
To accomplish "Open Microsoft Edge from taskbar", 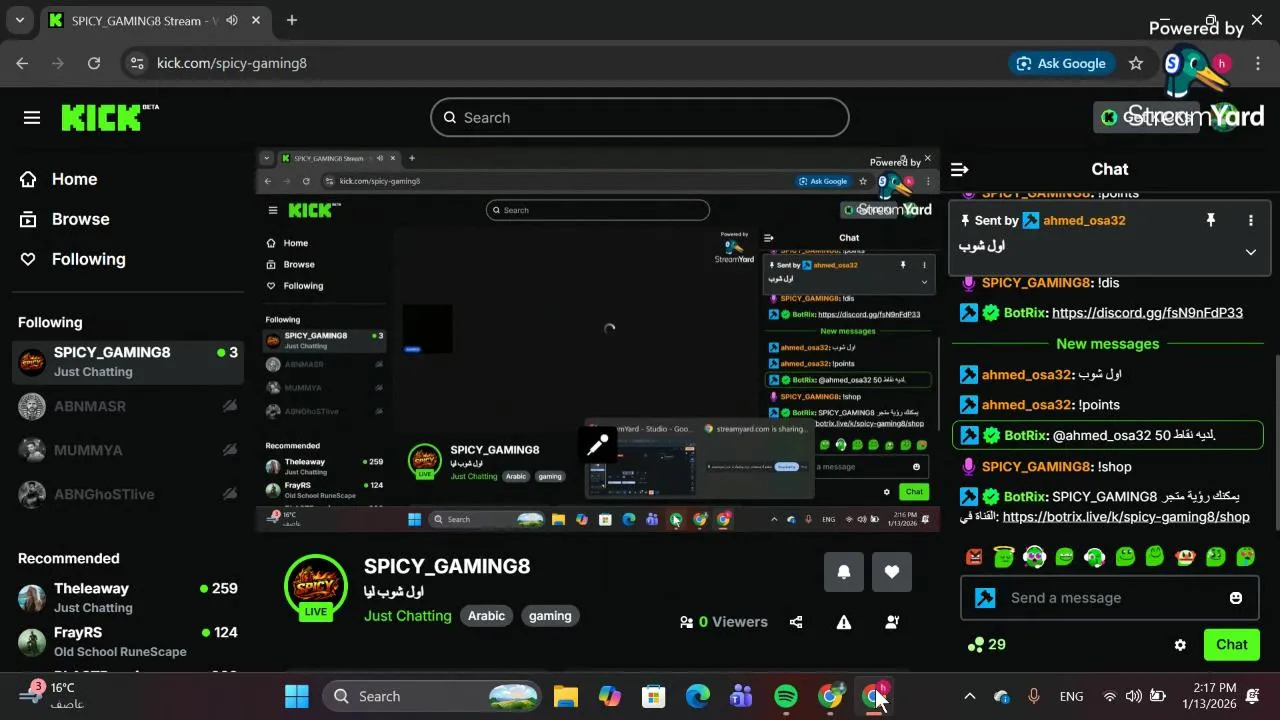I will [698, 696].
